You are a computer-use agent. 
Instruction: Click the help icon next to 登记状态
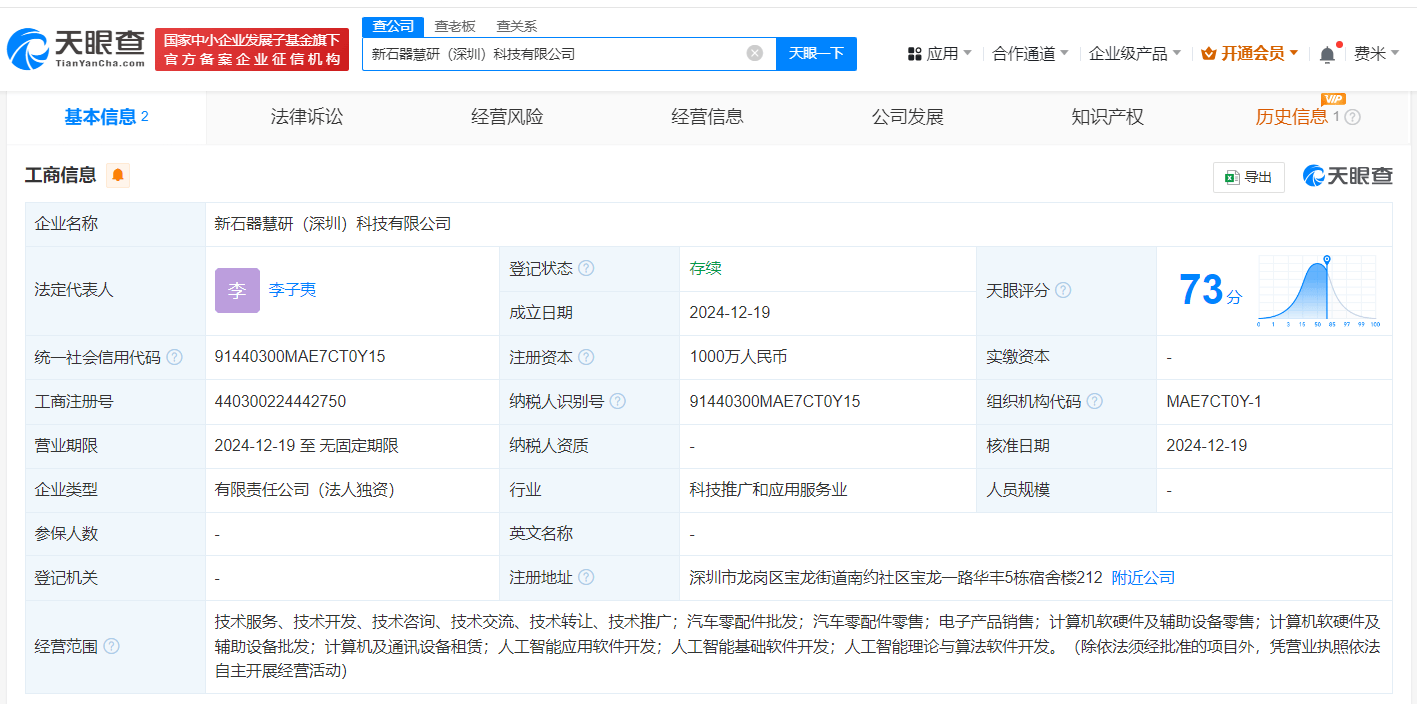[x=586, y=268]
